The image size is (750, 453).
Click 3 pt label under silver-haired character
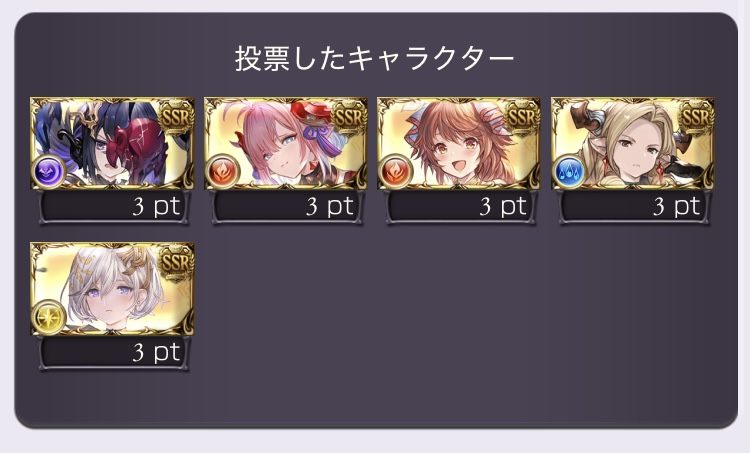tap(156, 352)
